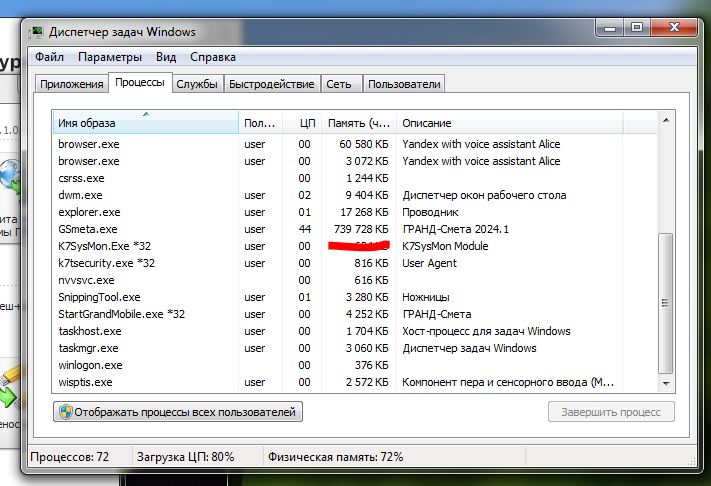Click Хост-процесс для задач Windows description
The image size is (711, 486).
coord(486,331)
